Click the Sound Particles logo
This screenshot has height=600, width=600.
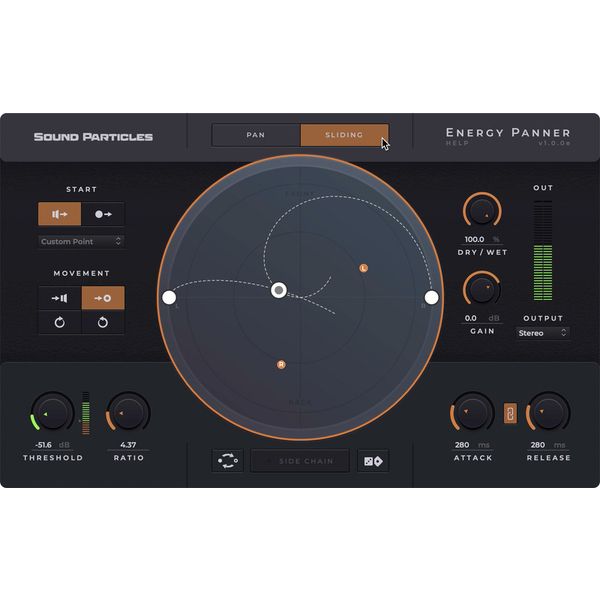pos(93,136)
